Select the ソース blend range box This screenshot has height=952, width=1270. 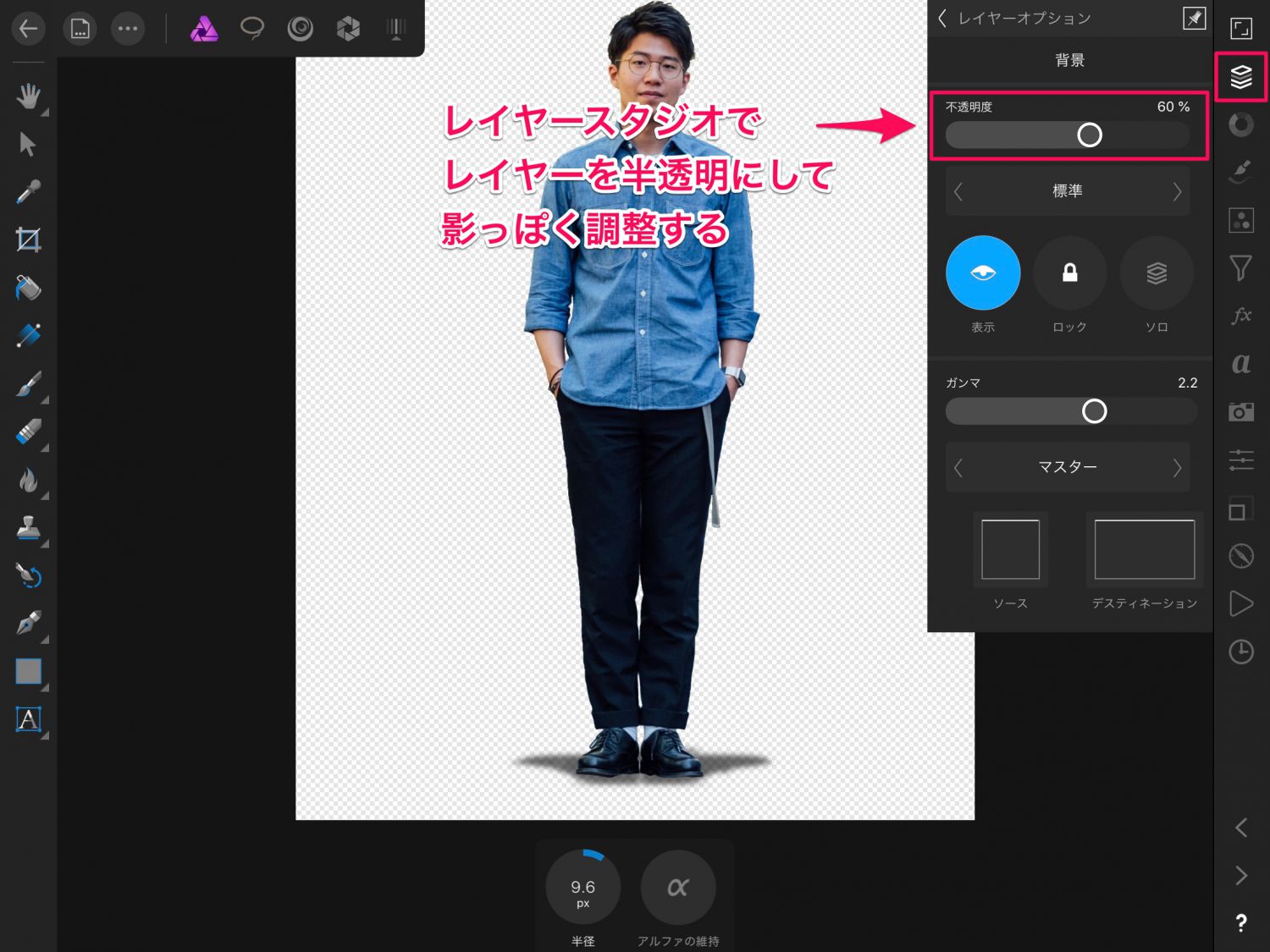[x=1010, y=549]
